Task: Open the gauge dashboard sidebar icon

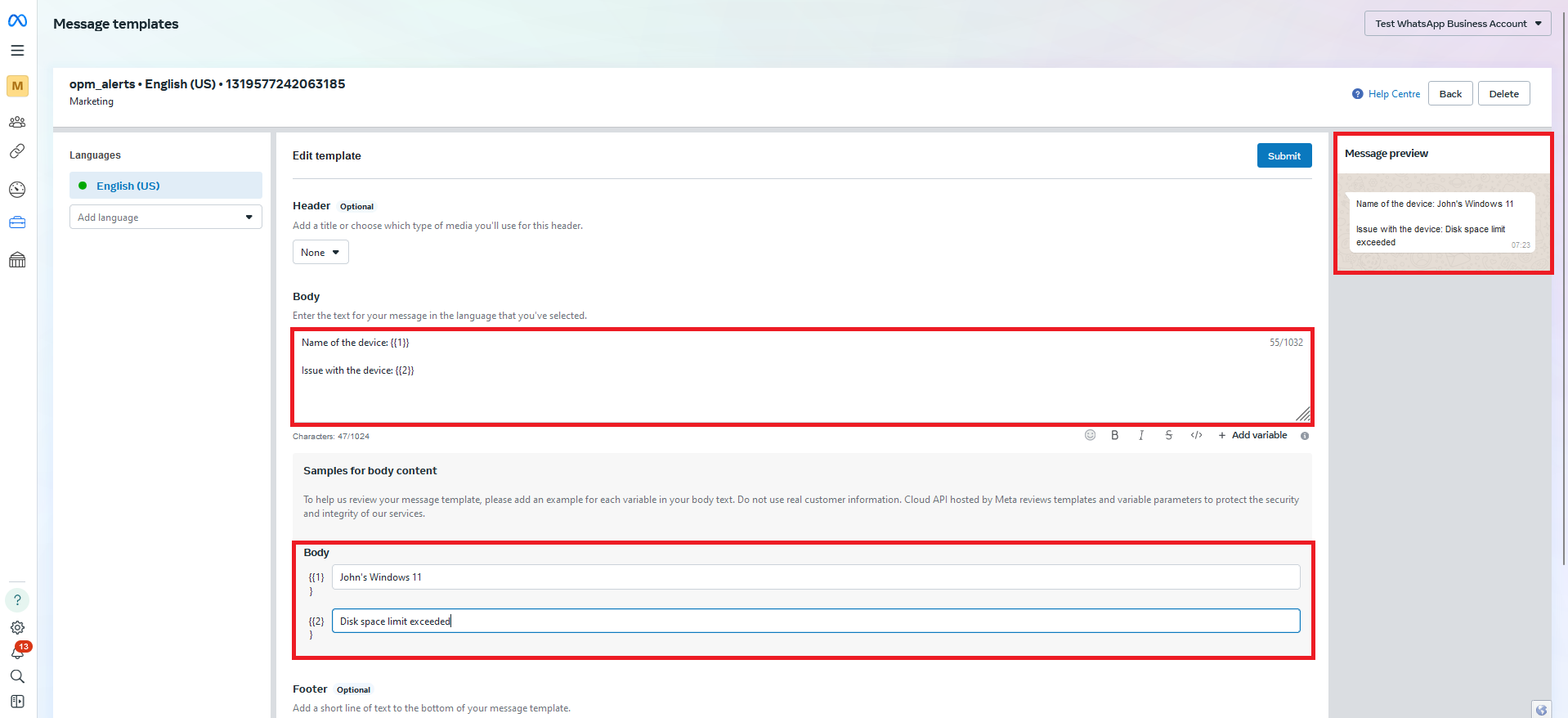Action: pos(17,190)
